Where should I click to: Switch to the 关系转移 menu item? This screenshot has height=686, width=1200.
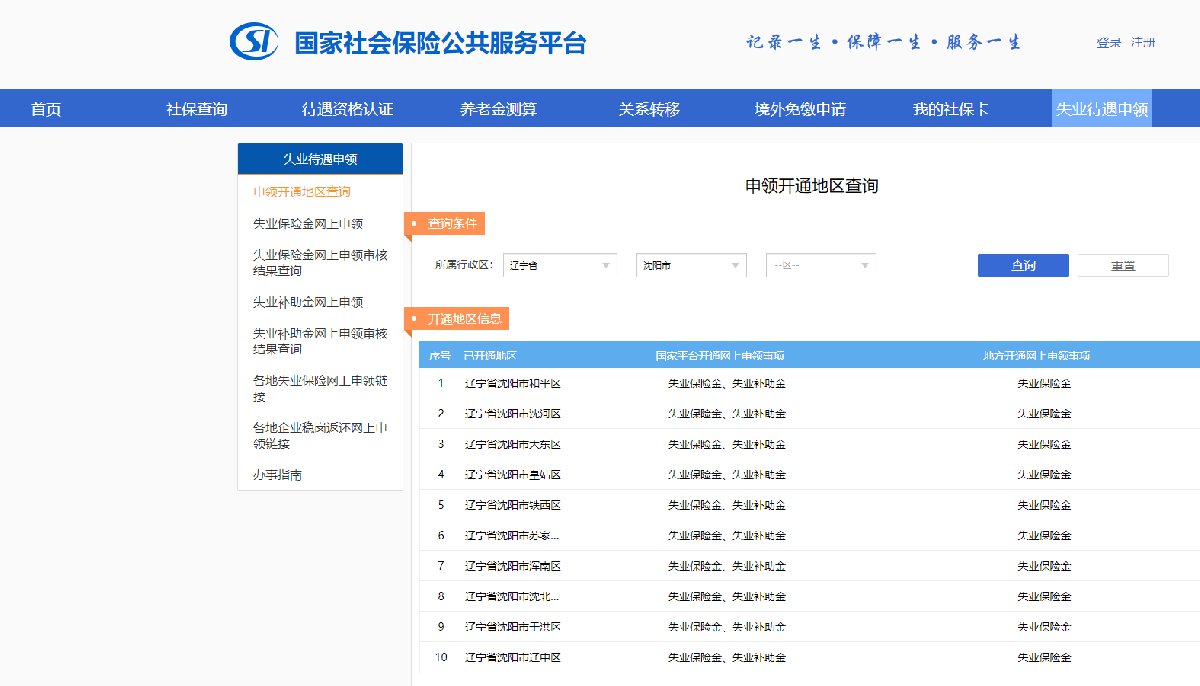pos(649,109)
